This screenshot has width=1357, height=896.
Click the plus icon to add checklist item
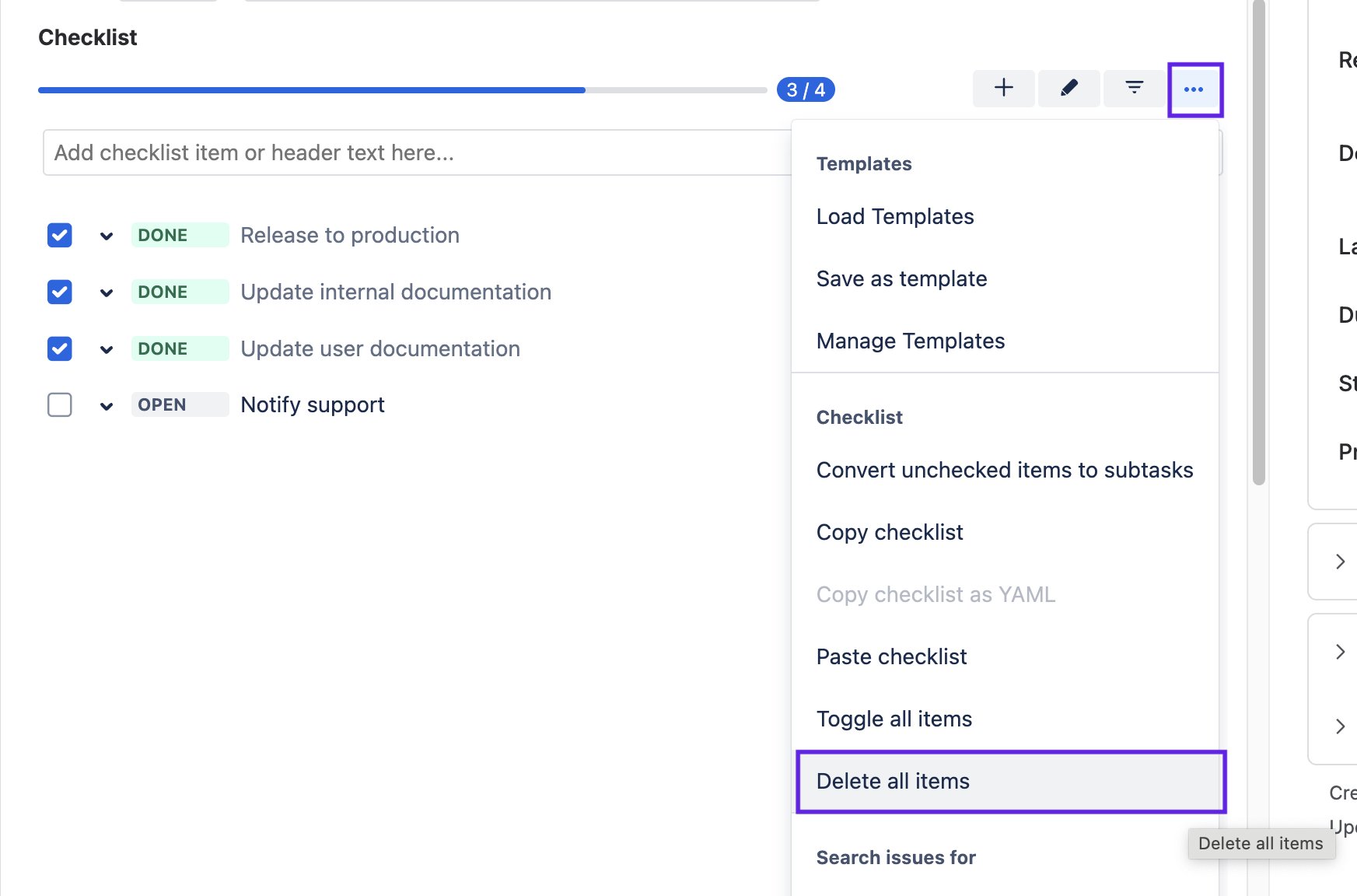tap(1003, 88)
